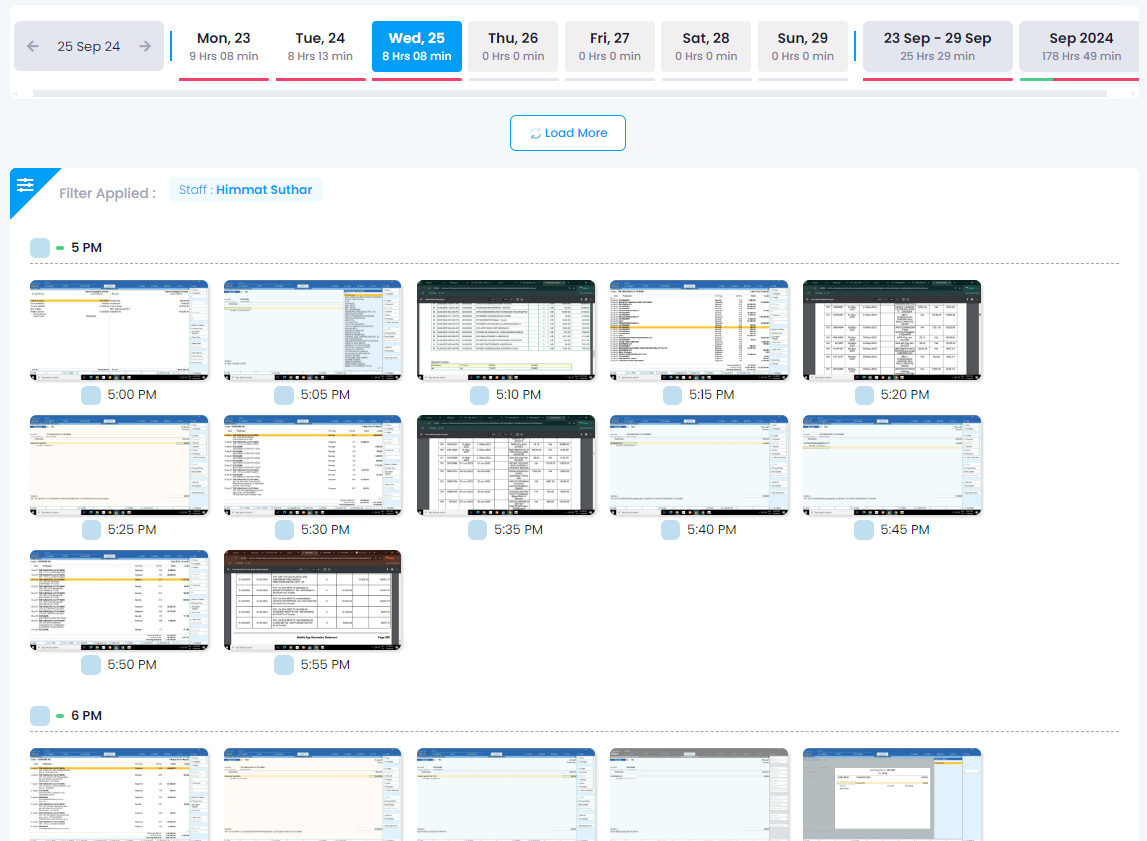
Task: Open the 5:20 PM screenshot thumbnail
Action: click(x=891, y=330)
